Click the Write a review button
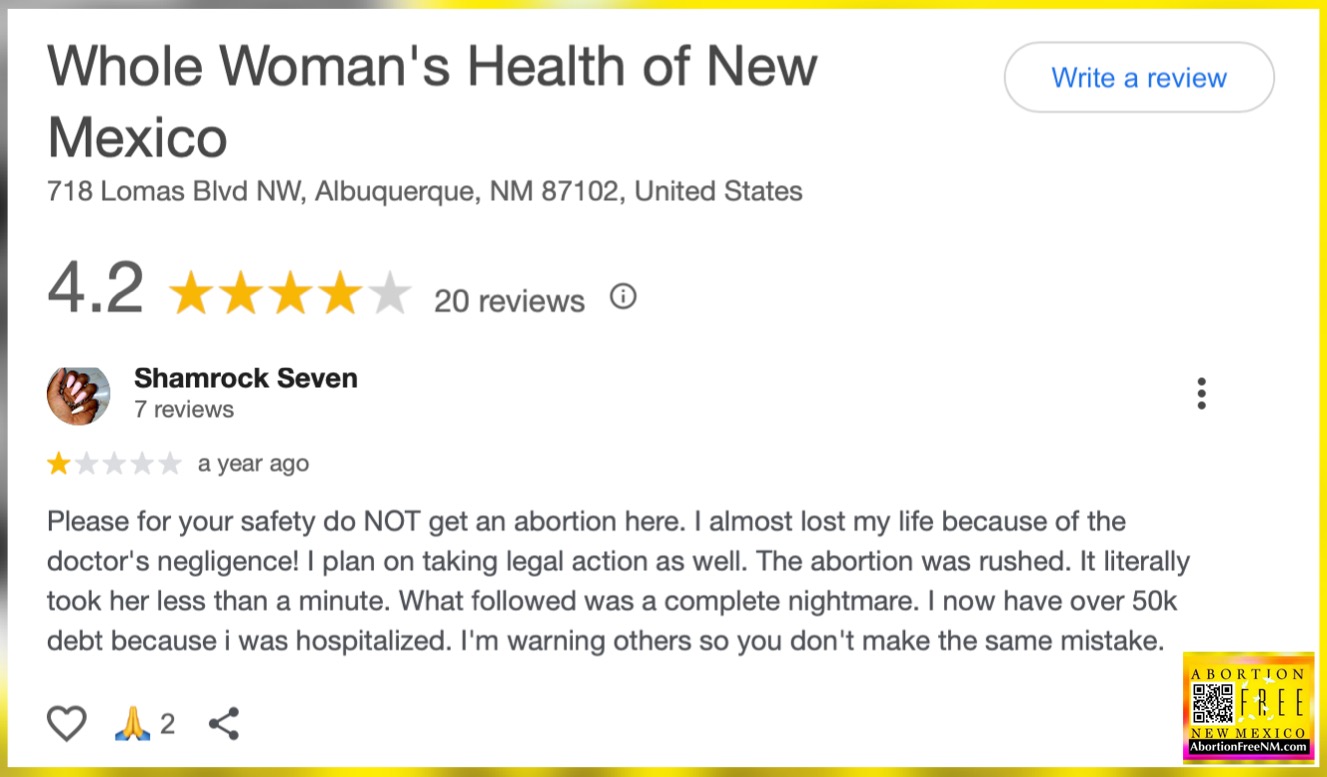 click(1139, 78)
